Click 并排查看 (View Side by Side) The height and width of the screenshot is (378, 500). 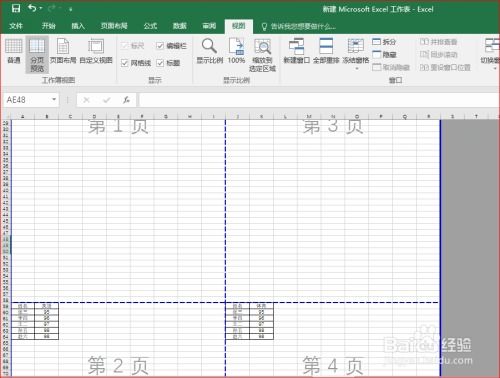(438, 42)
